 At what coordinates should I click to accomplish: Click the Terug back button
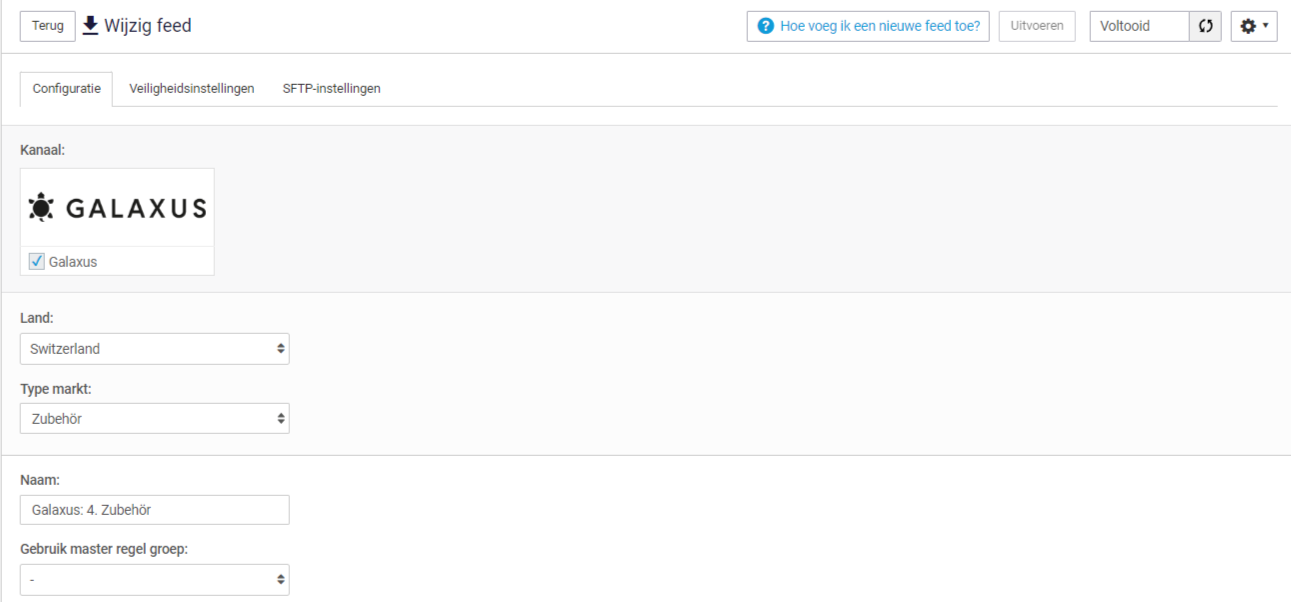tap(48, 26)
